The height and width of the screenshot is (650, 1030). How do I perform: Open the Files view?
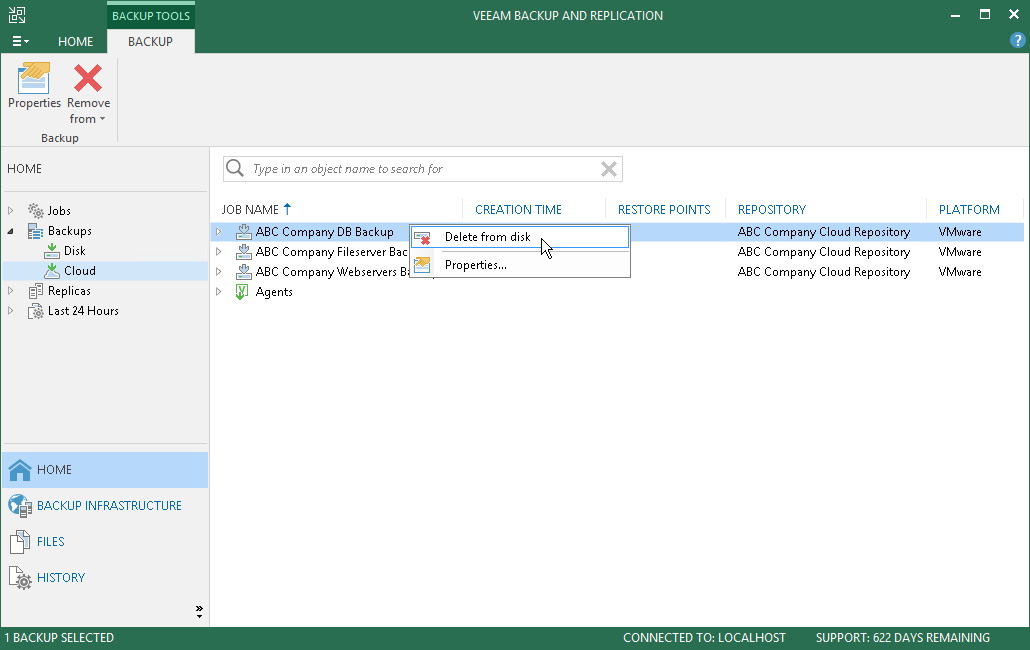pos(50,542)
